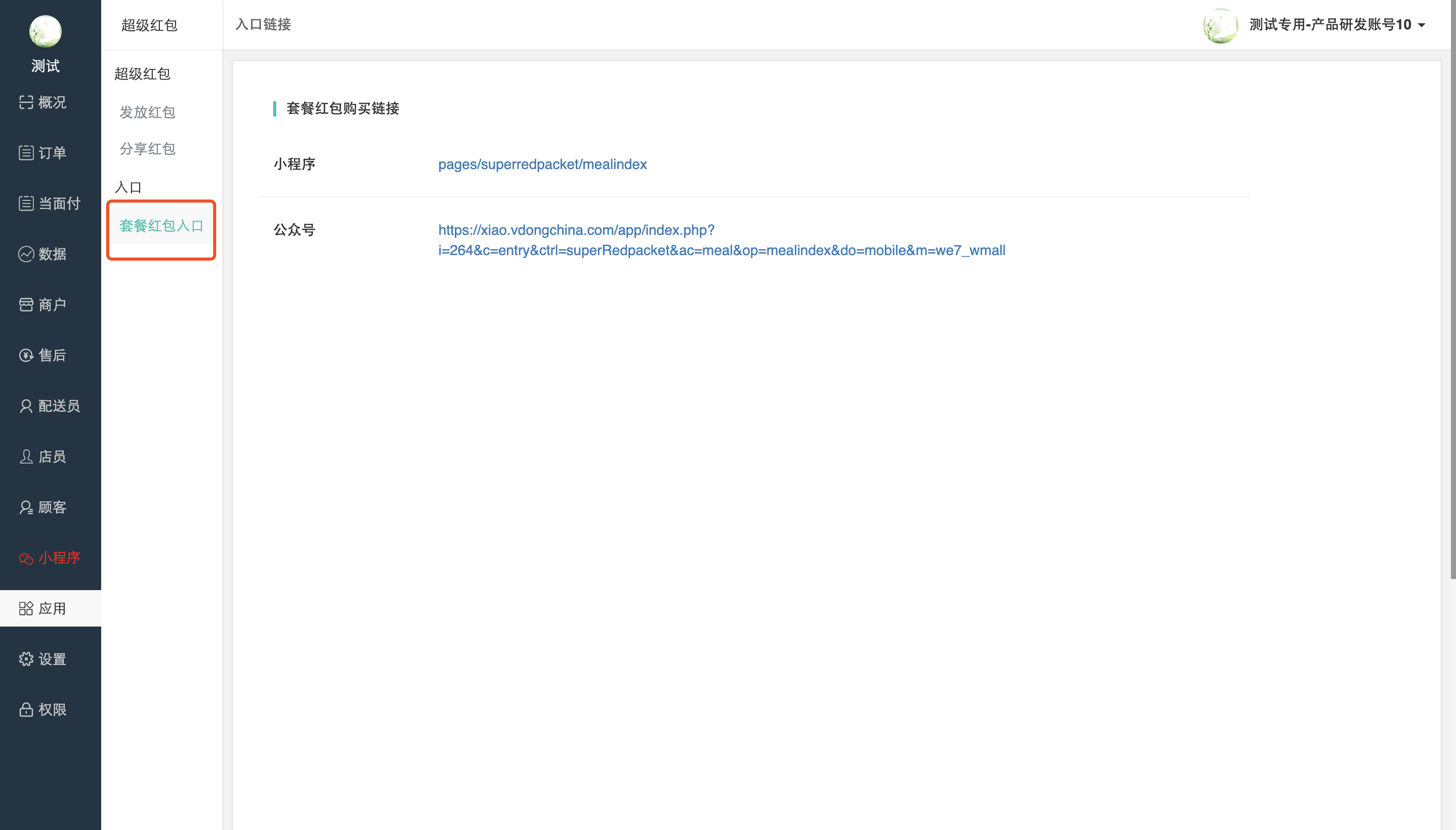Open 分享红包 submenu item

148,148
